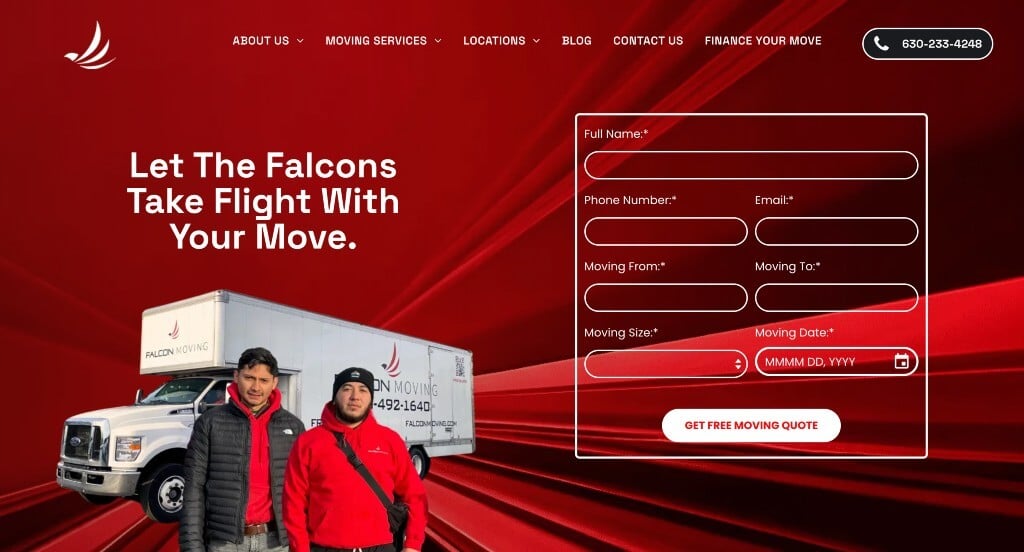Open the Locations menu item

pyautogui.click(x=502, y=41)
